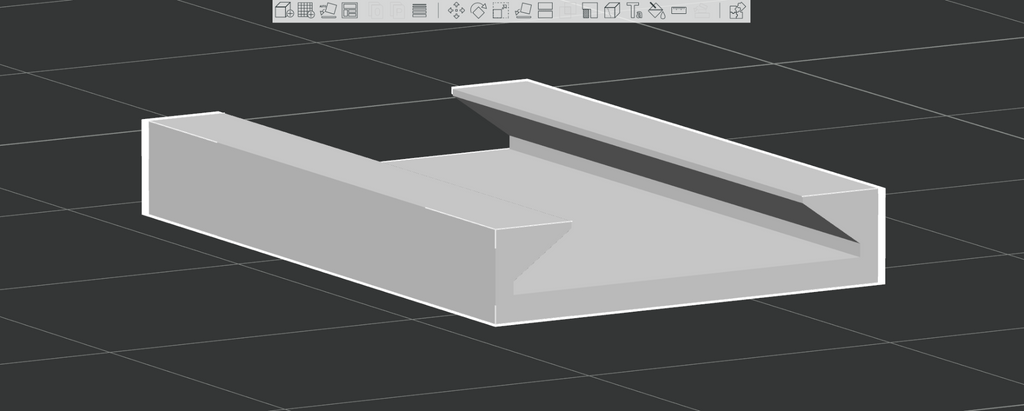Select the hollow box mesh tool

pos(612,10)
